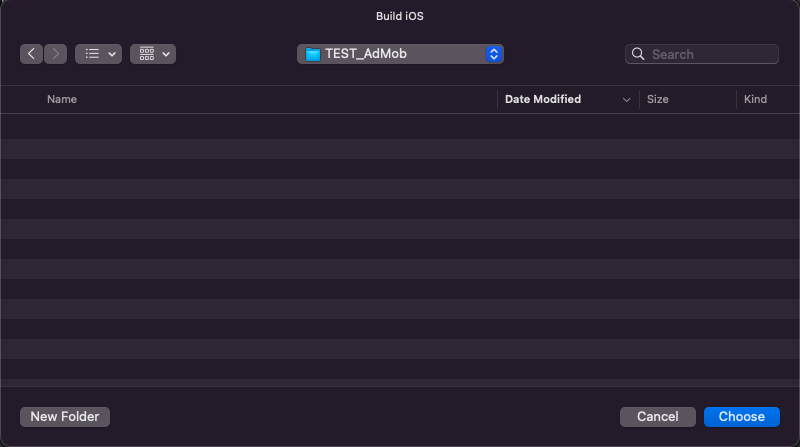Screen dimensions: 800x447
Task: Focus the Search text field
Action: [x=710, y=54]
